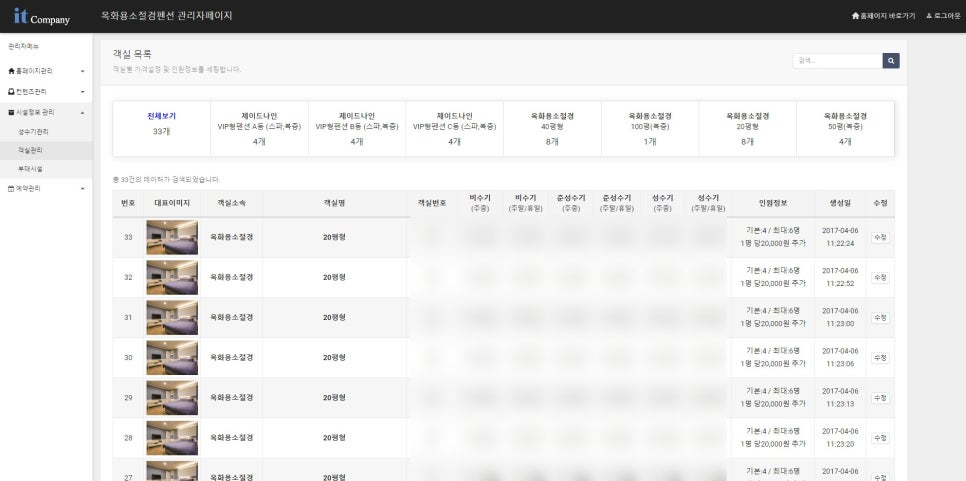The image size is (966, 481).
Task: Open the room thumbnail in row 31
Action: (x=172, y=317)
